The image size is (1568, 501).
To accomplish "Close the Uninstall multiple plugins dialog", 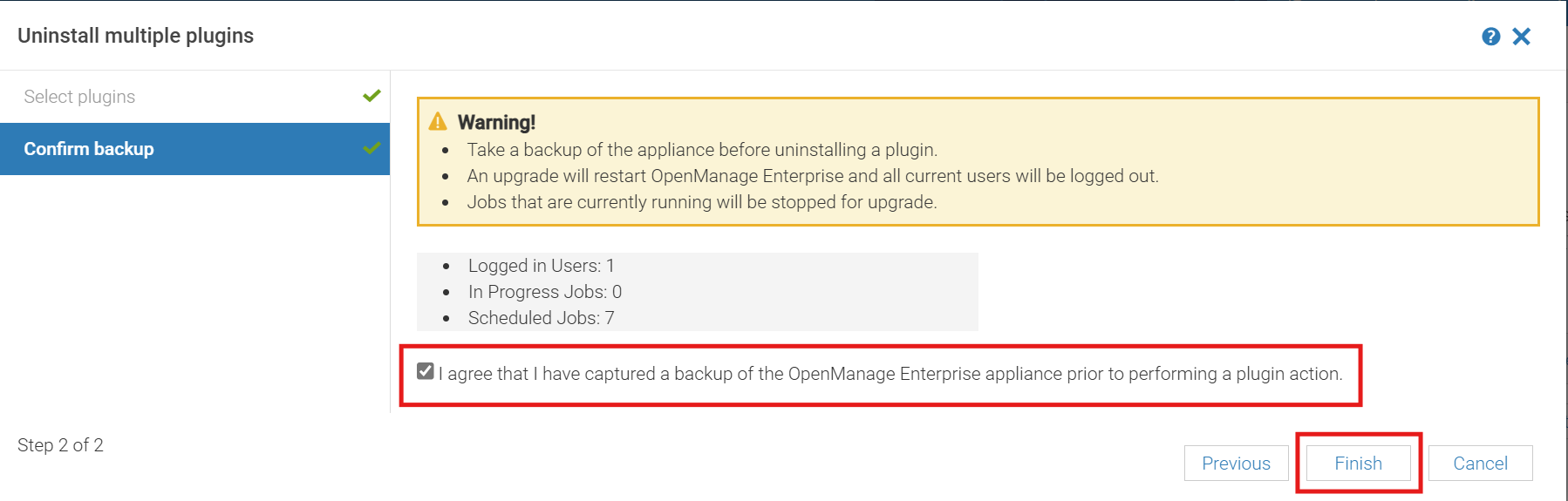I will pyautogui.click(x=1521, y=37).
